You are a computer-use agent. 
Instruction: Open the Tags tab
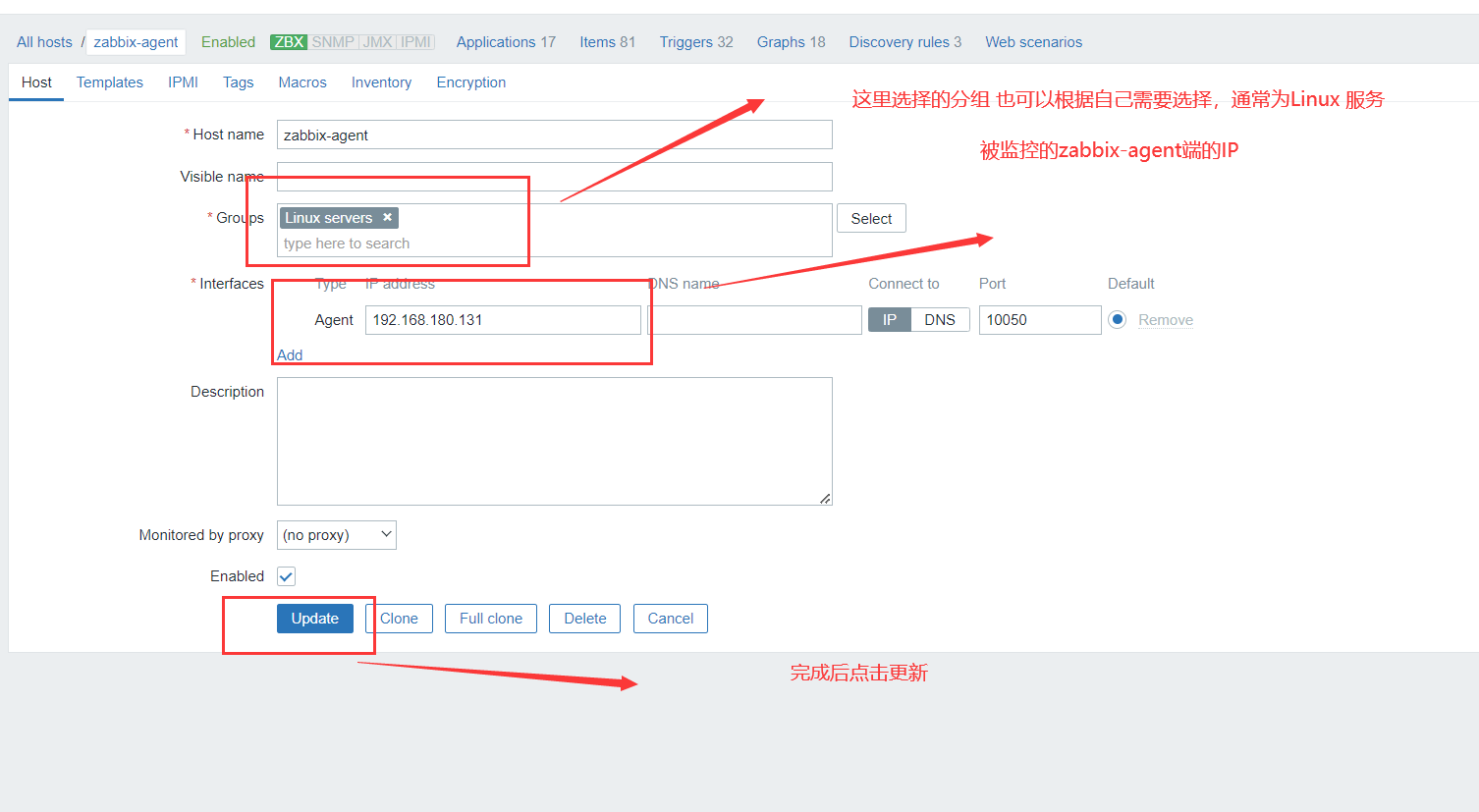click(x=238, y=82)
